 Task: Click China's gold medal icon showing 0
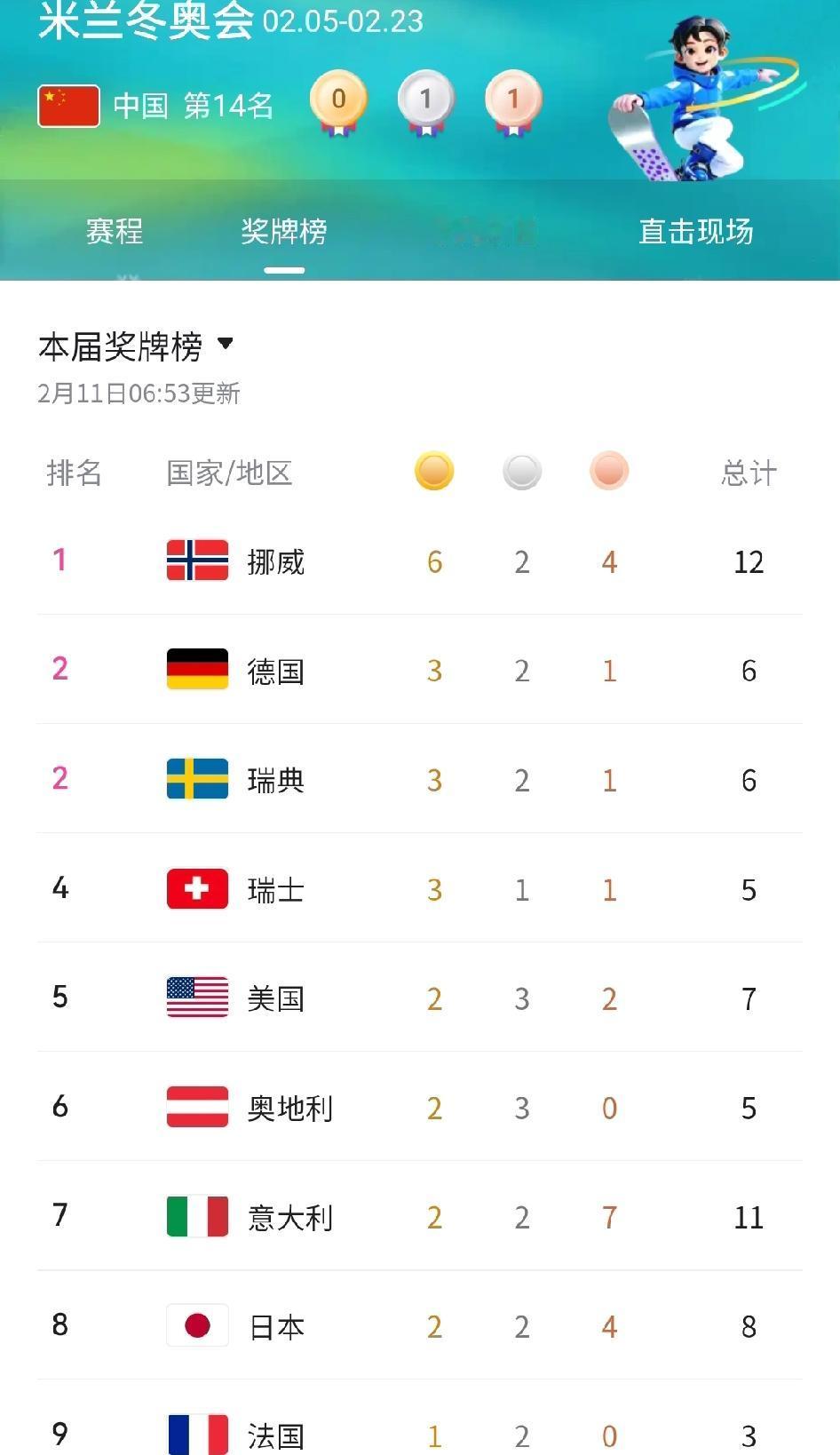(x=338, y=104)
